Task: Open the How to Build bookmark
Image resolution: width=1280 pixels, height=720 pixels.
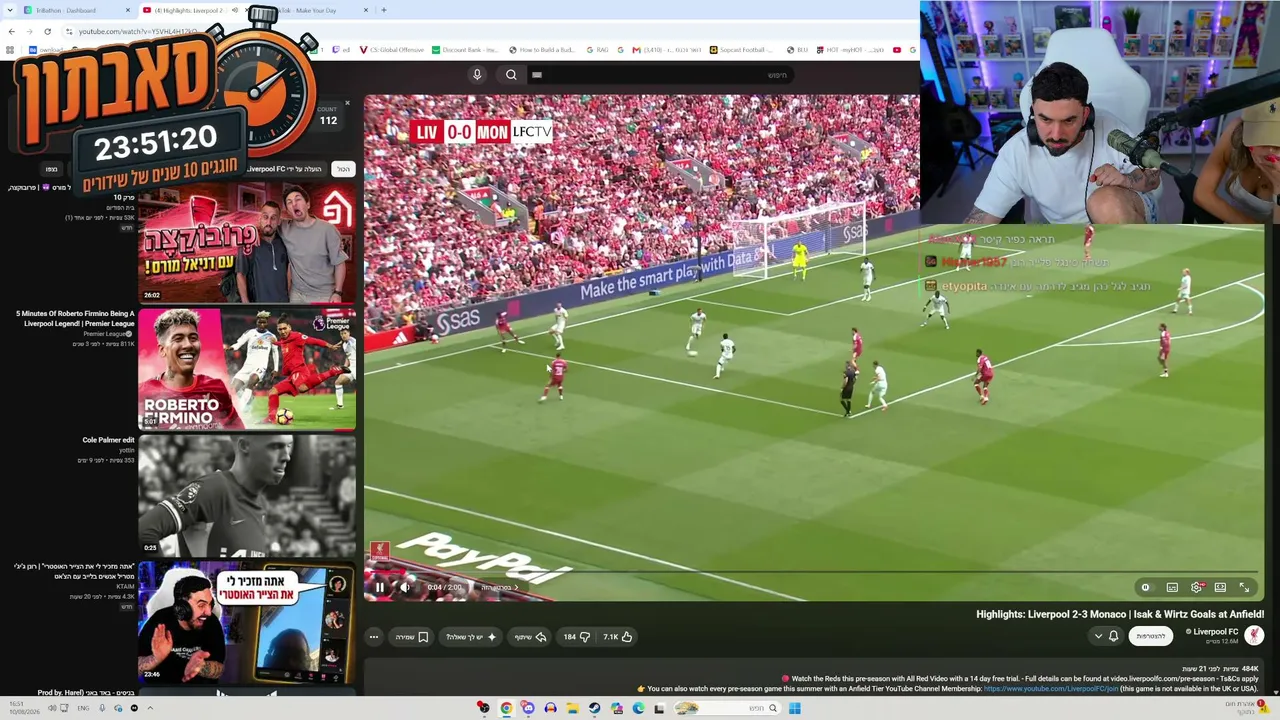Action: pyautogui.click(x=542, y=50)
